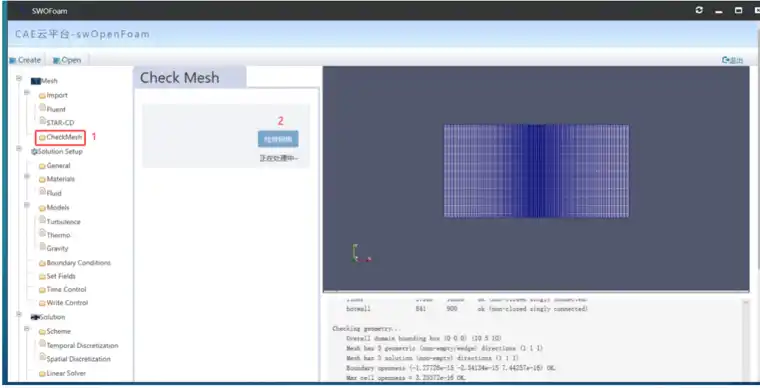Click the Create toolbar button
Image resolution: width=760 pixels, height=388 pixels.
(25, 60)
